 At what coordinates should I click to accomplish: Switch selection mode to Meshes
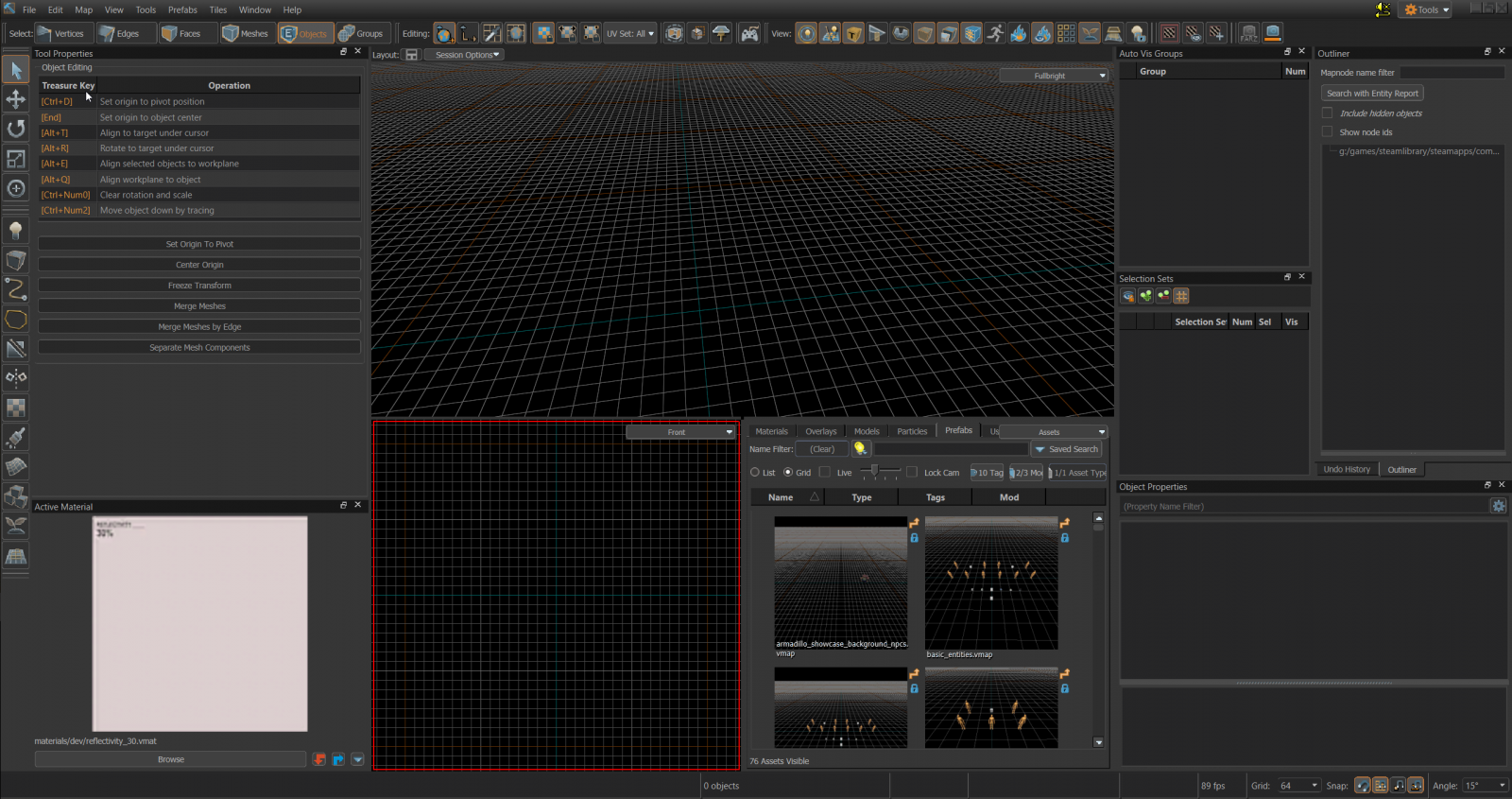click(245, 33)
